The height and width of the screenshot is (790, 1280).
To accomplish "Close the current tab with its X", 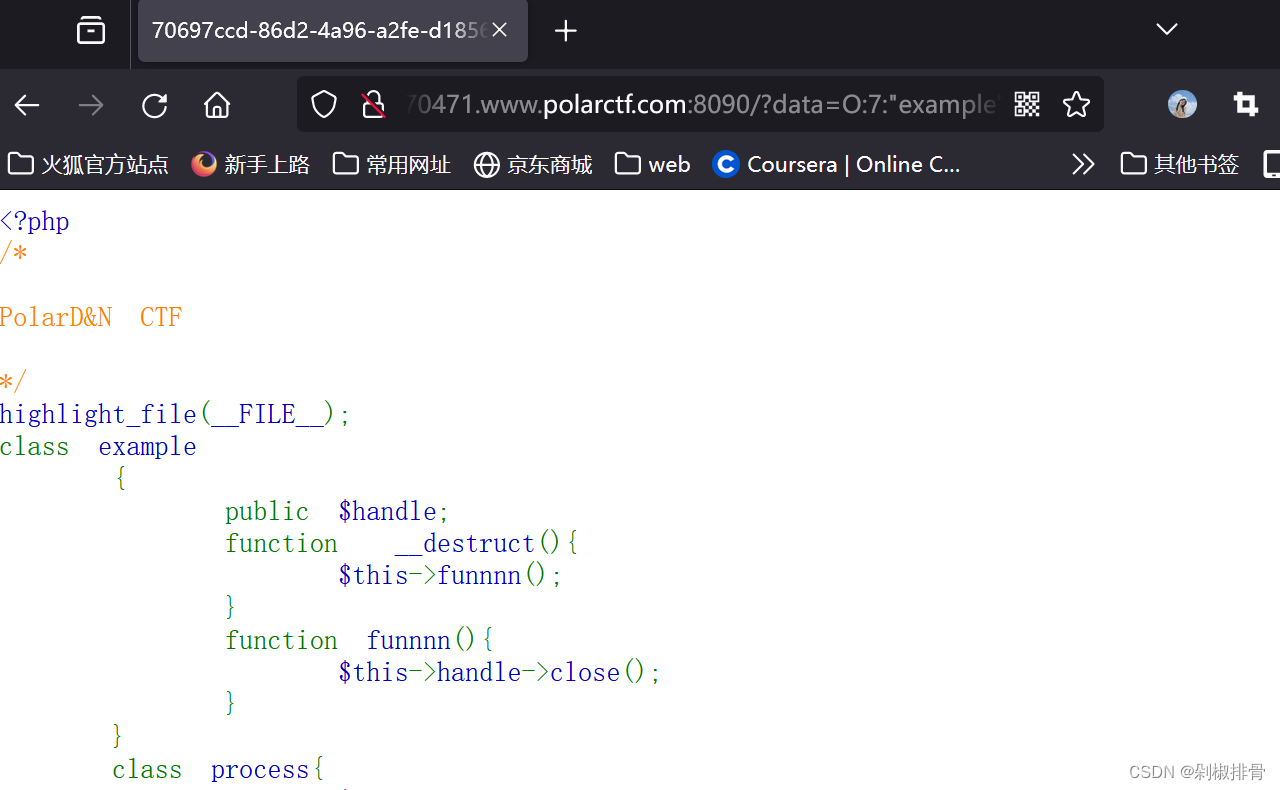I will 499,30.
